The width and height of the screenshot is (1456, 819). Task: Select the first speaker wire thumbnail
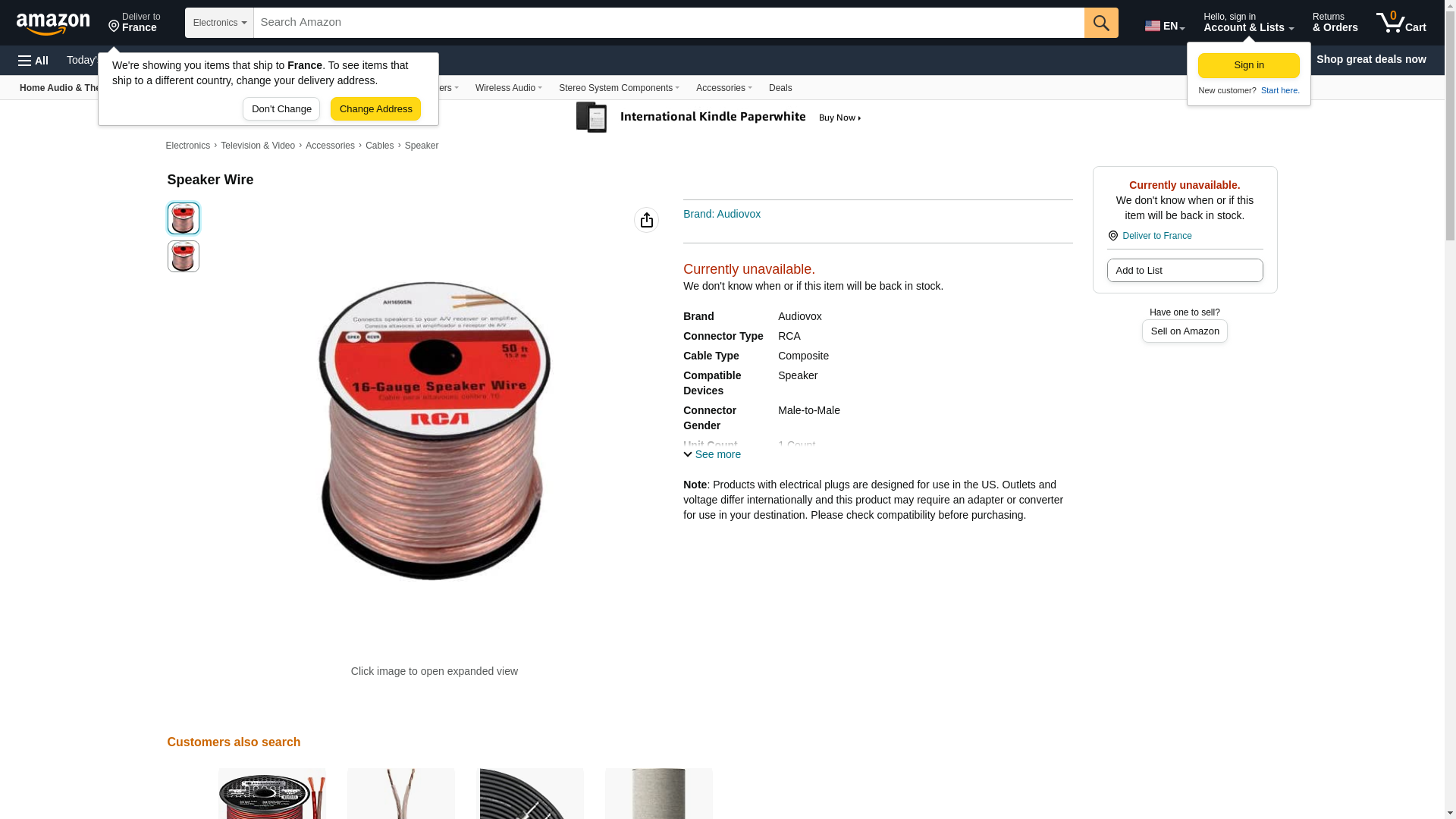click(x=183, y=218)
